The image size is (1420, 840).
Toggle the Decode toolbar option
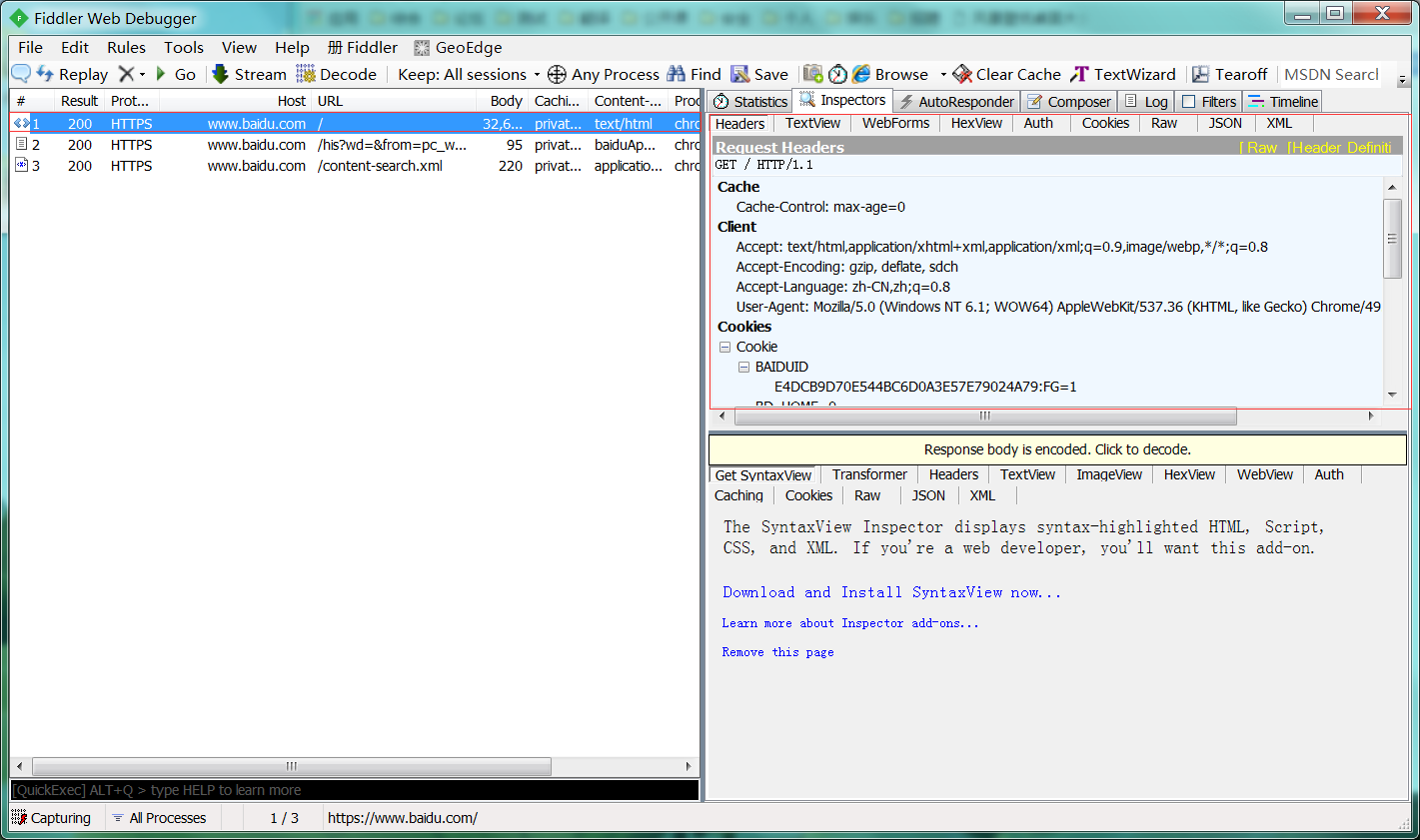[337, 74]
